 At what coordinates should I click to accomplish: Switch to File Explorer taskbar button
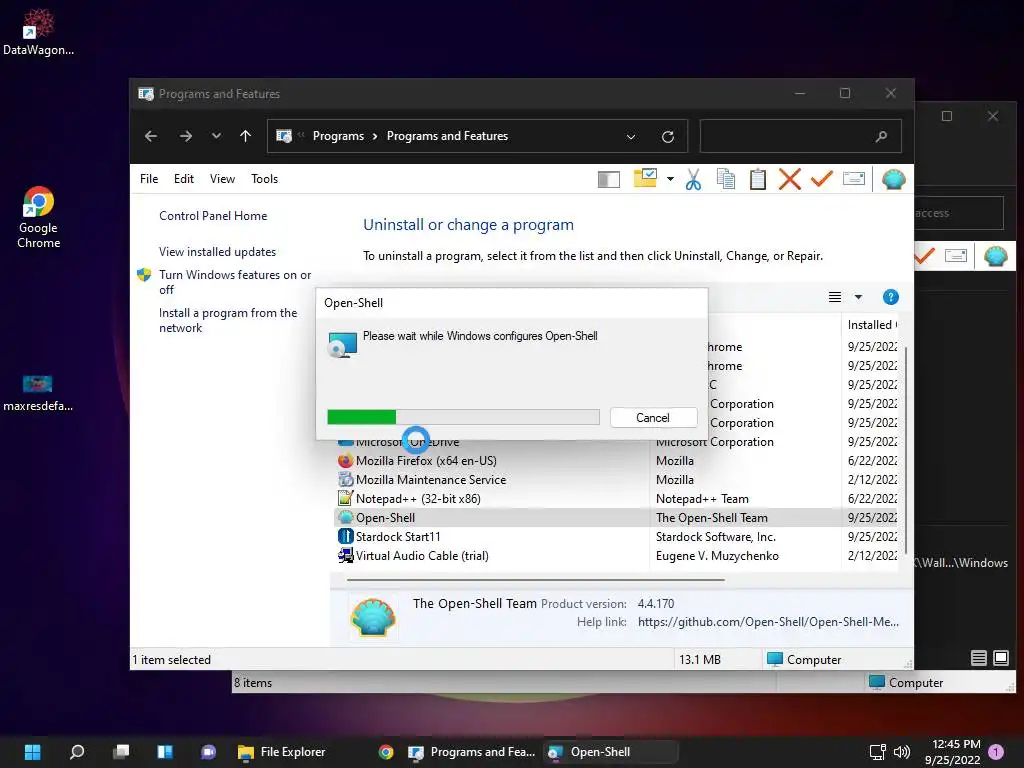281,752
